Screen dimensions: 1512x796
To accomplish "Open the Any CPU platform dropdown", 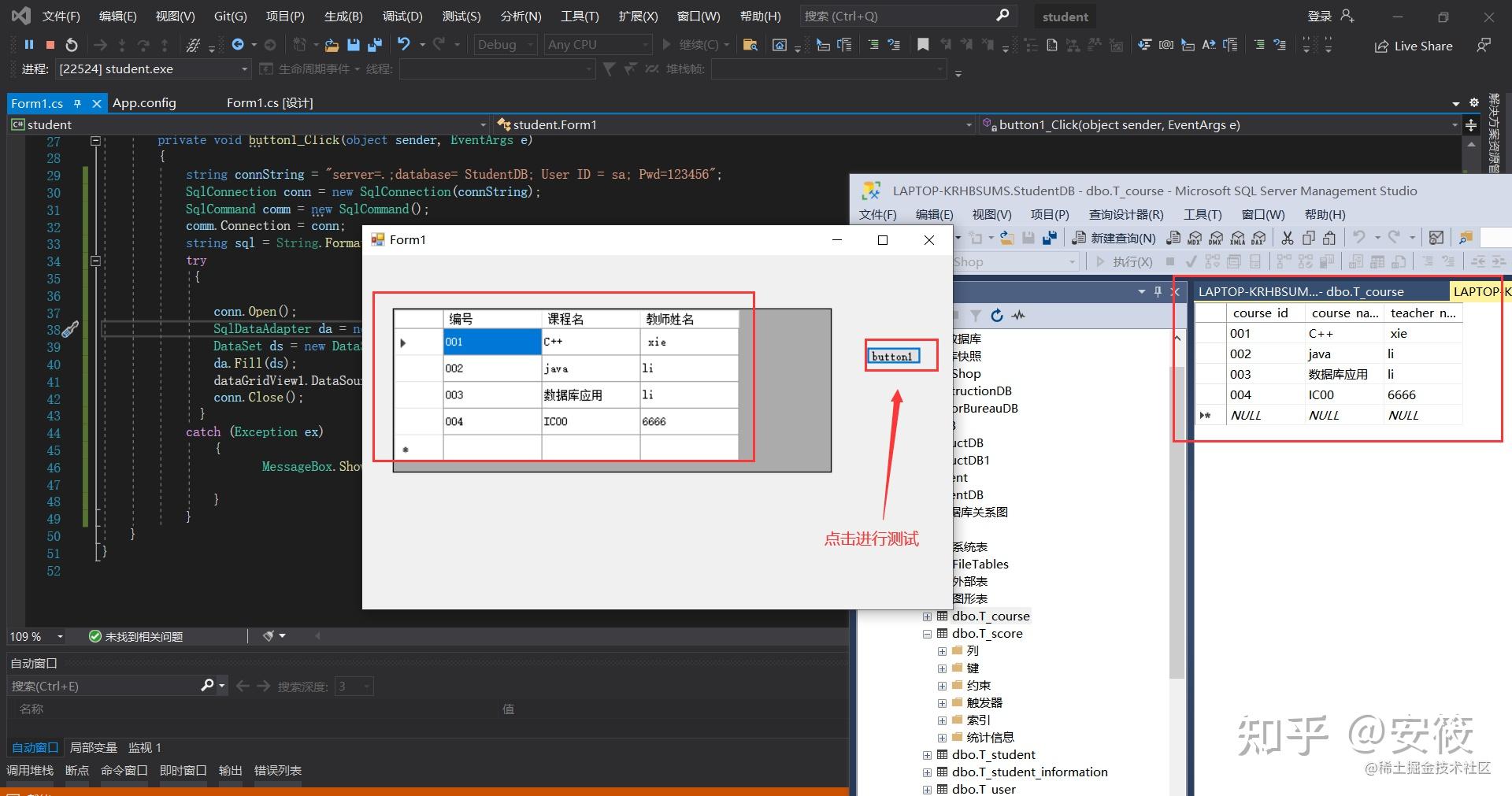I will (x=596, y=45).
